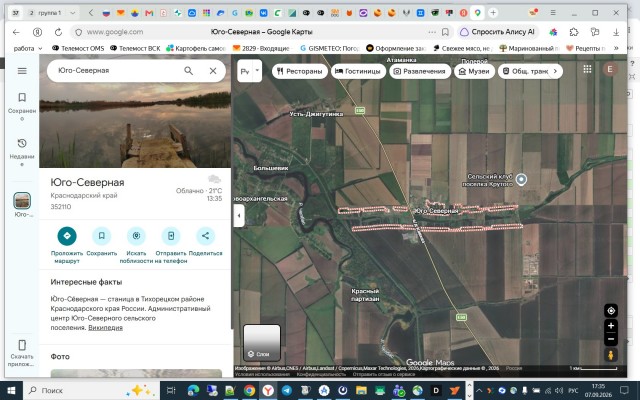This screenshot has width=640, height=400.
Task: Open the browser main menu icon
Action: 553,13
